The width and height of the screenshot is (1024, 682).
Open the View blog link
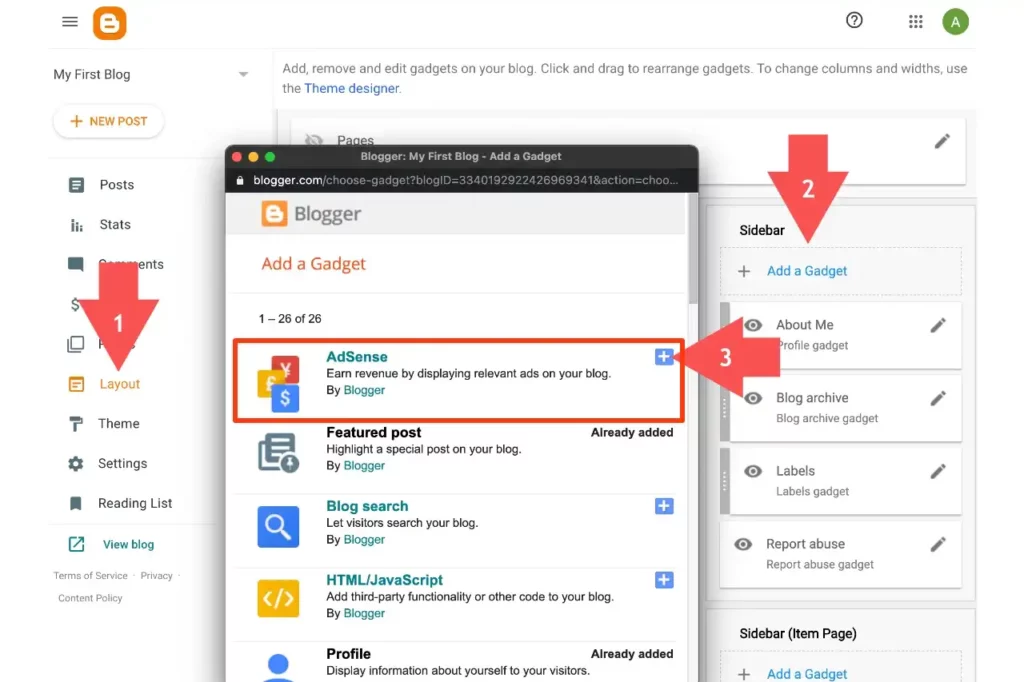pyautogui.click(x=128, y=545)
